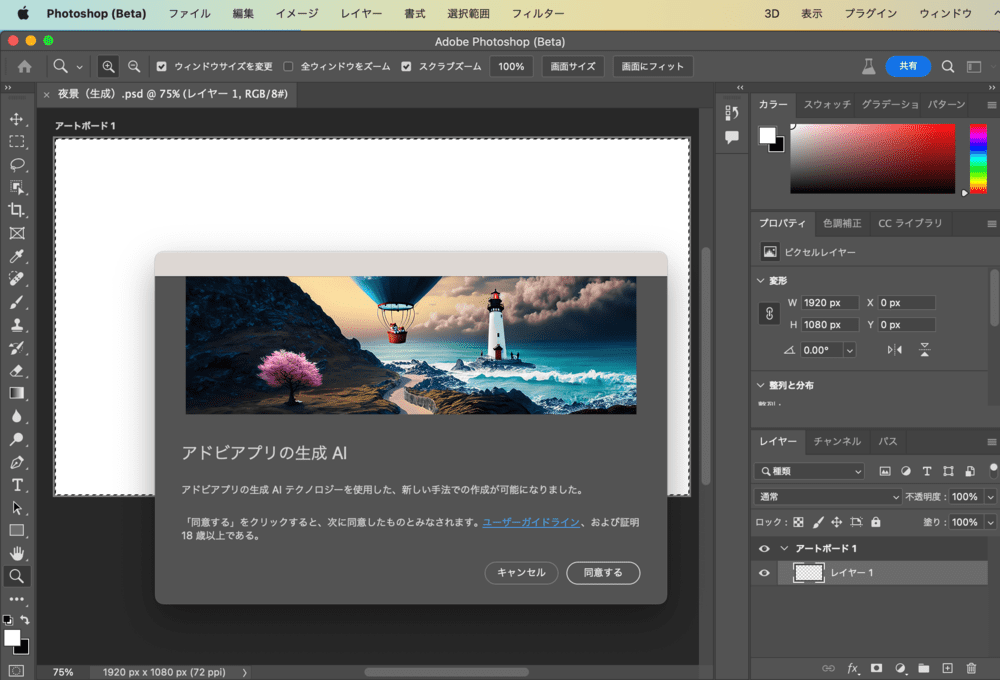The height and width of the screenshot is (680, 1000).
Task: Add layer mask icon
Action: point(877,668)
